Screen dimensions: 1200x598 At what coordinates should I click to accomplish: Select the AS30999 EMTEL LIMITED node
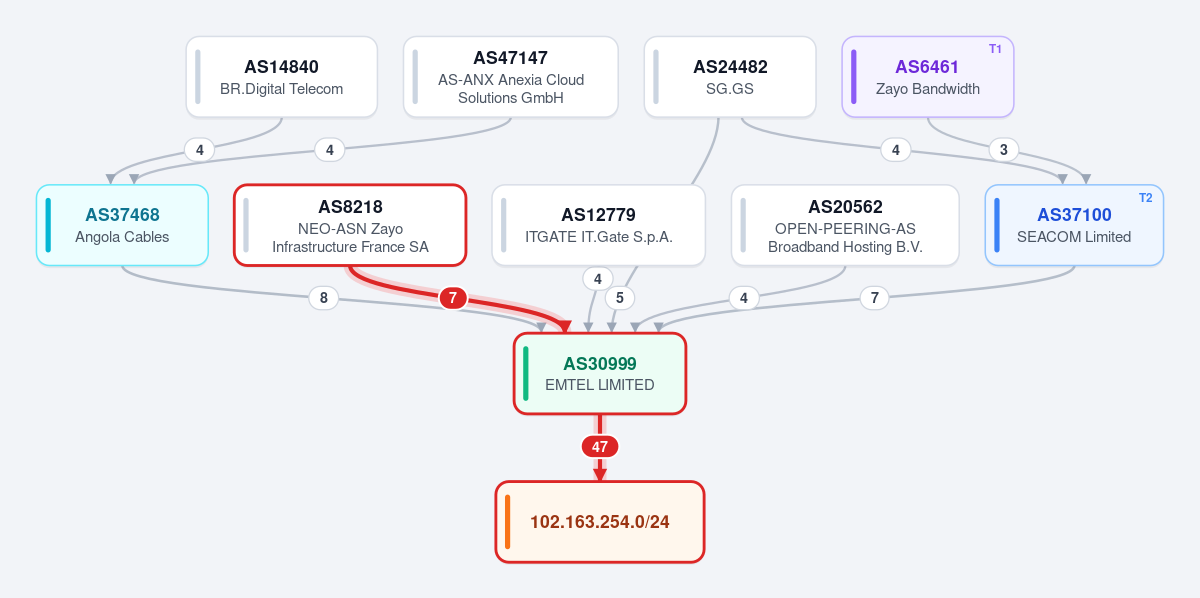click(x=600, y=373)
